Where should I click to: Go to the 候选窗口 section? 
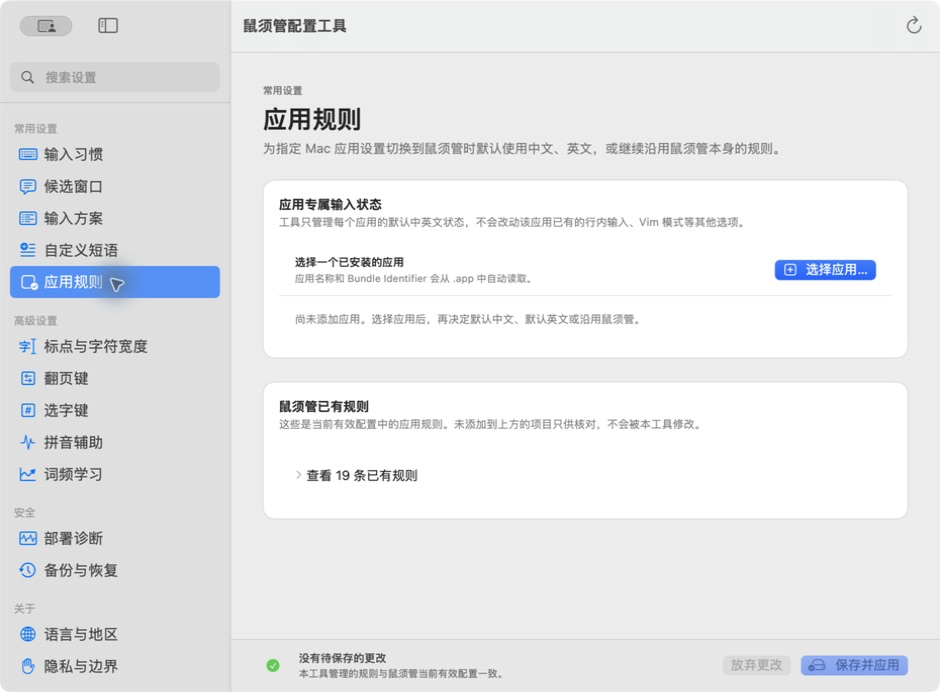(x=115, y=186)
